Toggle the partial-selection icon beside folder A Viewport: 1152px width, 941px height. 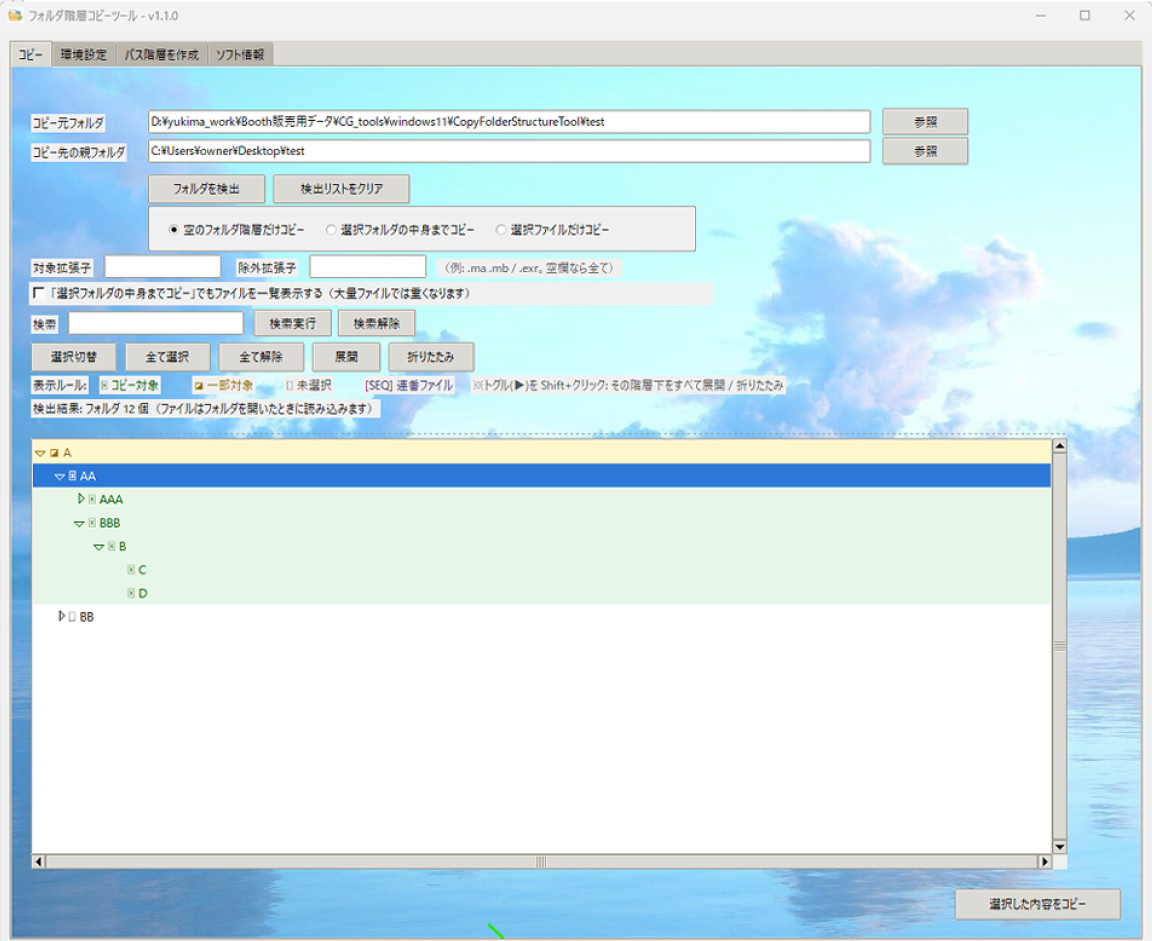[x=54, y=453]
